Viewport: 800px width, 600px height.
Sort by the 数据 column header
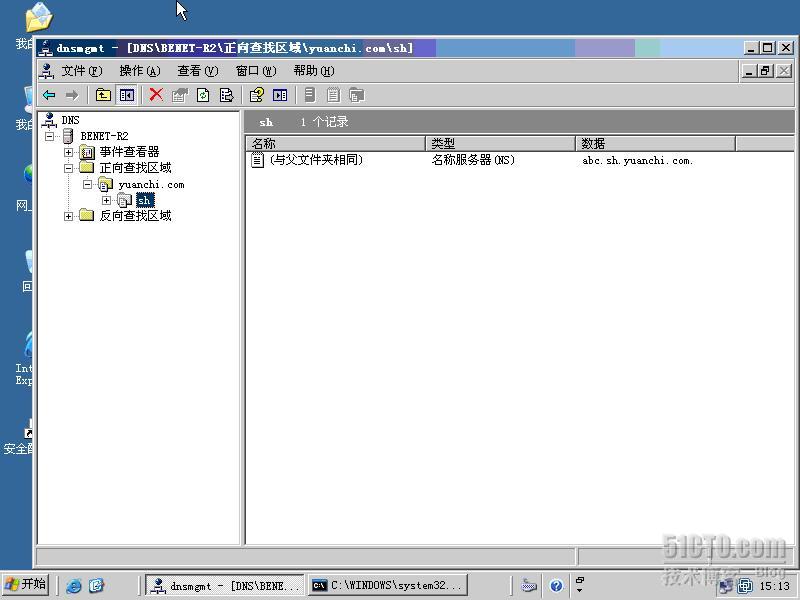655,144
